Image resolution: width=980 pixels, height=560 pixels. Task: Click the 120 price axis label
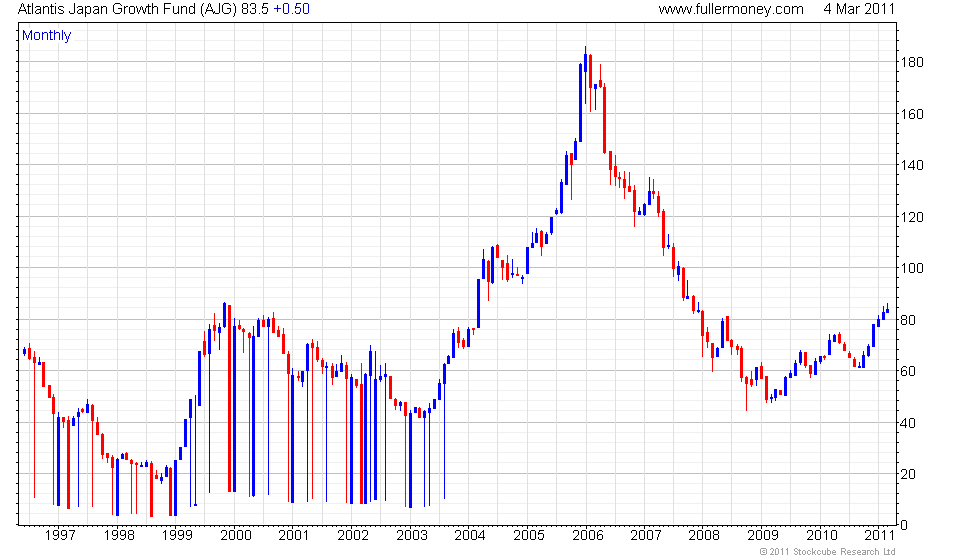coord(911,218)
